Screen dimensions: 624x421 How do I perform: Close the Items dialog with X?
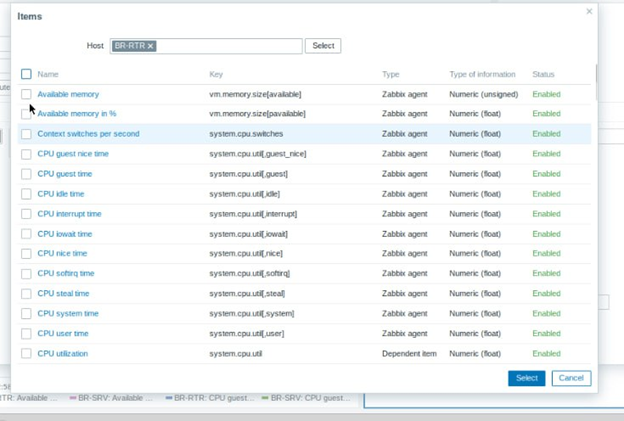[589, 12]
